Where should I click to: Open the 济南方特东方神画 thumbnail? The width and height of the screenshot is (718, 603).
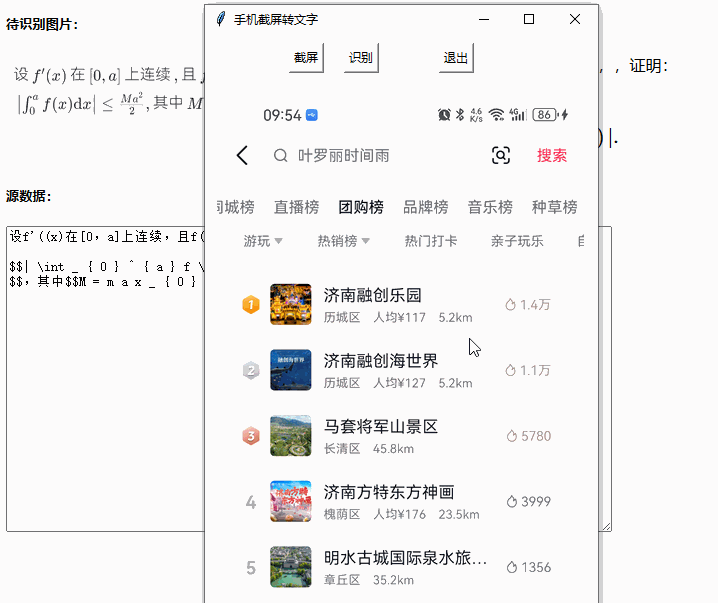[x=290, y=501]
